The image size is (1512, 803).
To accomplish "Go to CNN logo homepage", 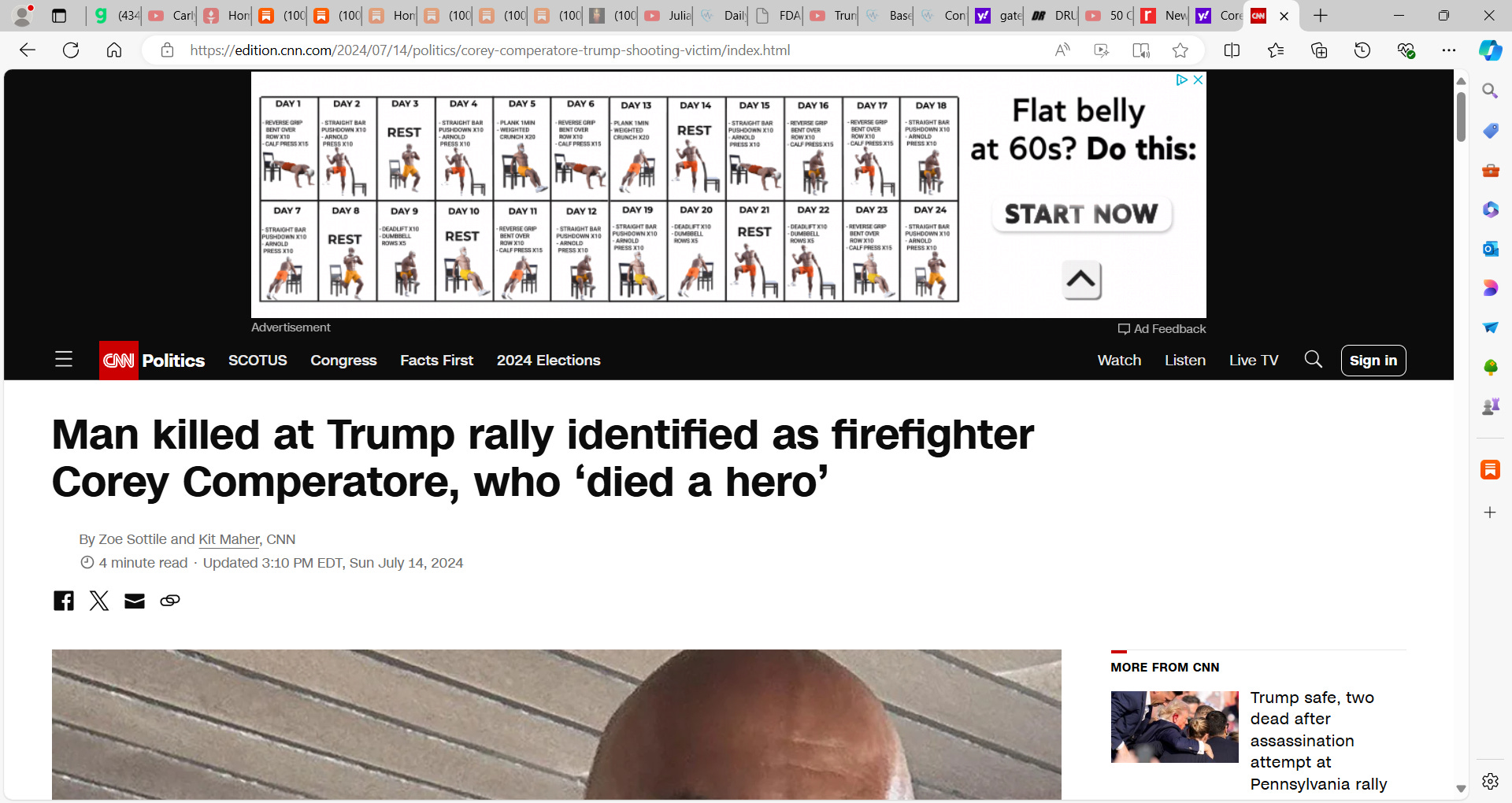I will [x=119, y=361].
